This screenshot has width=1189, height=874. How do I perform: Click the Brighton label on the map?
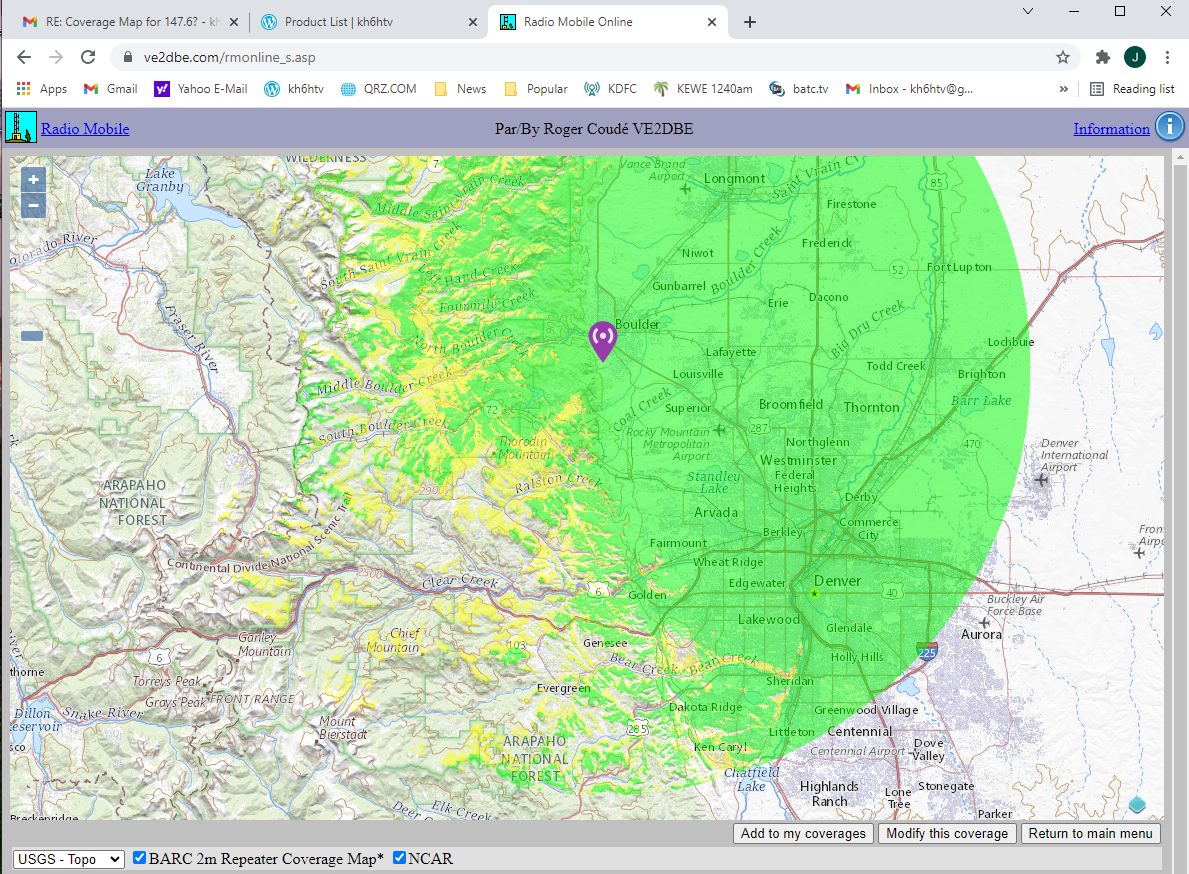pos(981,374)
